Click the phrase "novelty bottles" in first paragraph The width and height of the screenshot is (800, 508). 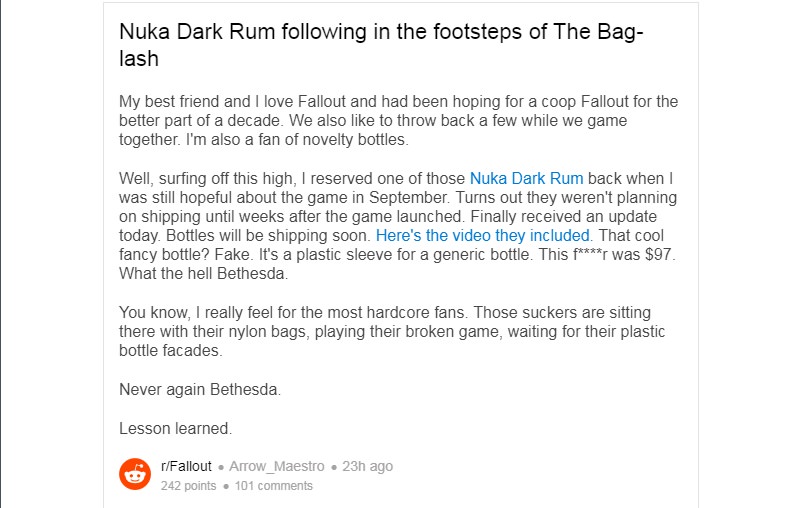pyautogui.click(x=355, y=140)
